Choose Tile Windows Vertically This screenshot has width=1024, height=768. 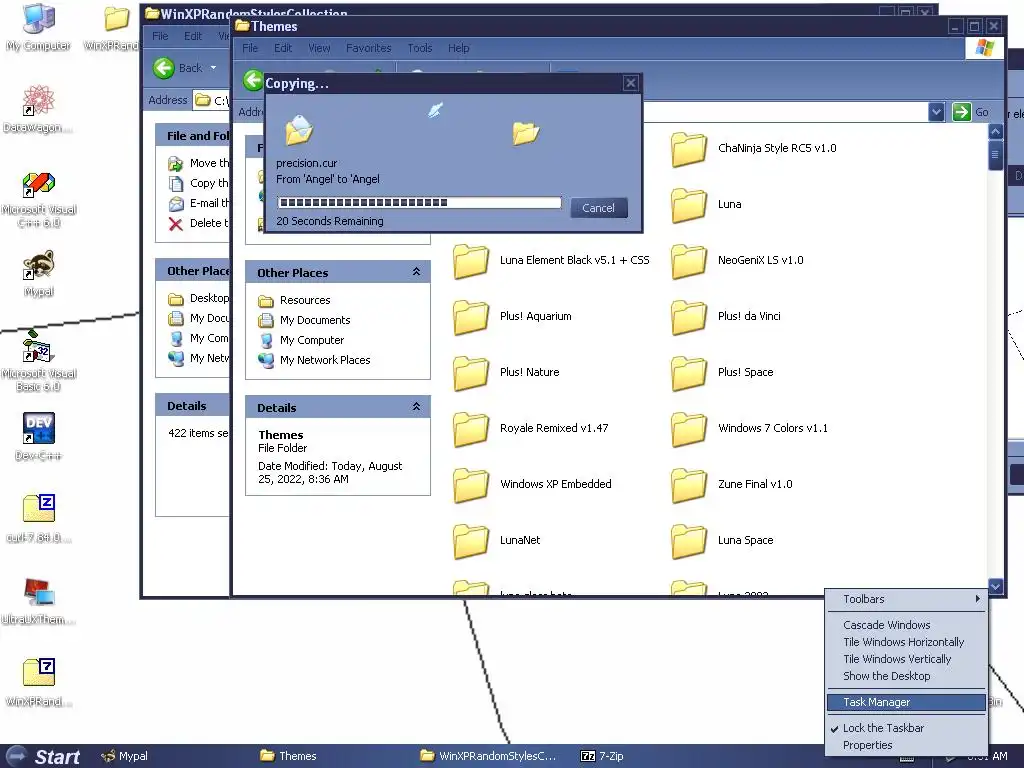coord(906,659)
